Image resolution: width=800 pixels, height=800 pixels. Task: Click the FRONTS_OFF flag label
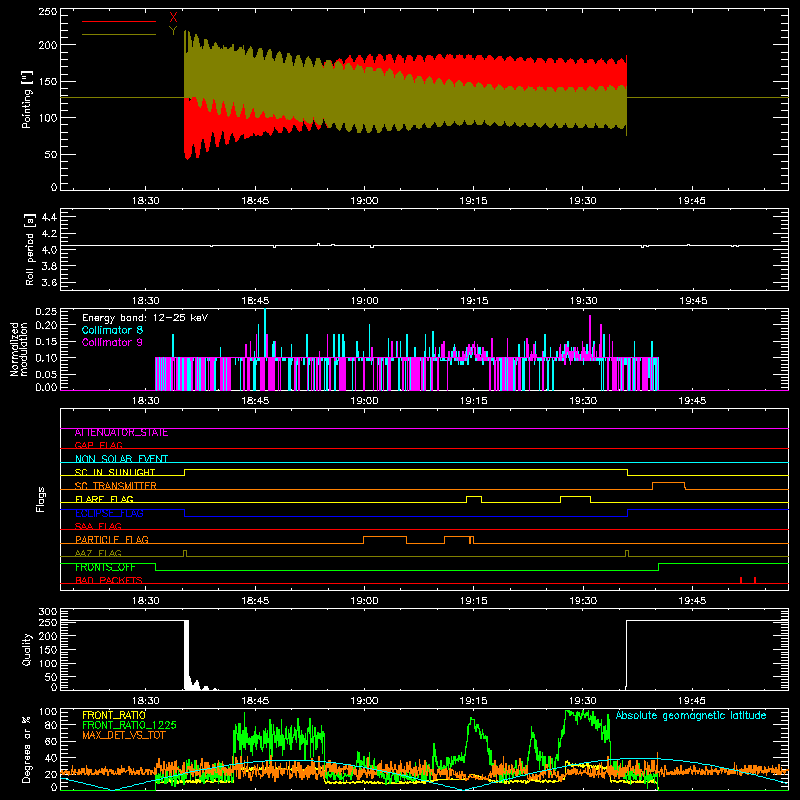105,567
